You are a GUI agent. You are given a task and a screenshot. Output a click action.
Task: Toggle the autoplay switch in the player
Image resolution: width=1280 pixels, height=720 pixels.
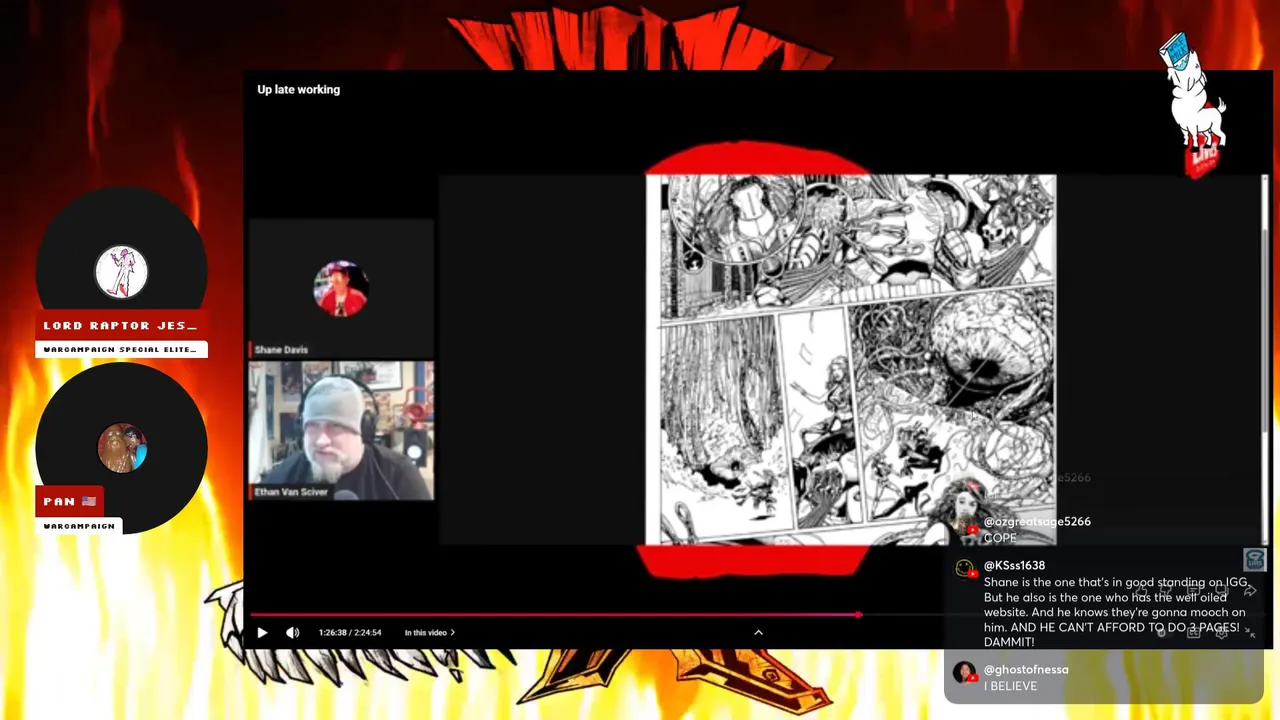coord(1163,633)
